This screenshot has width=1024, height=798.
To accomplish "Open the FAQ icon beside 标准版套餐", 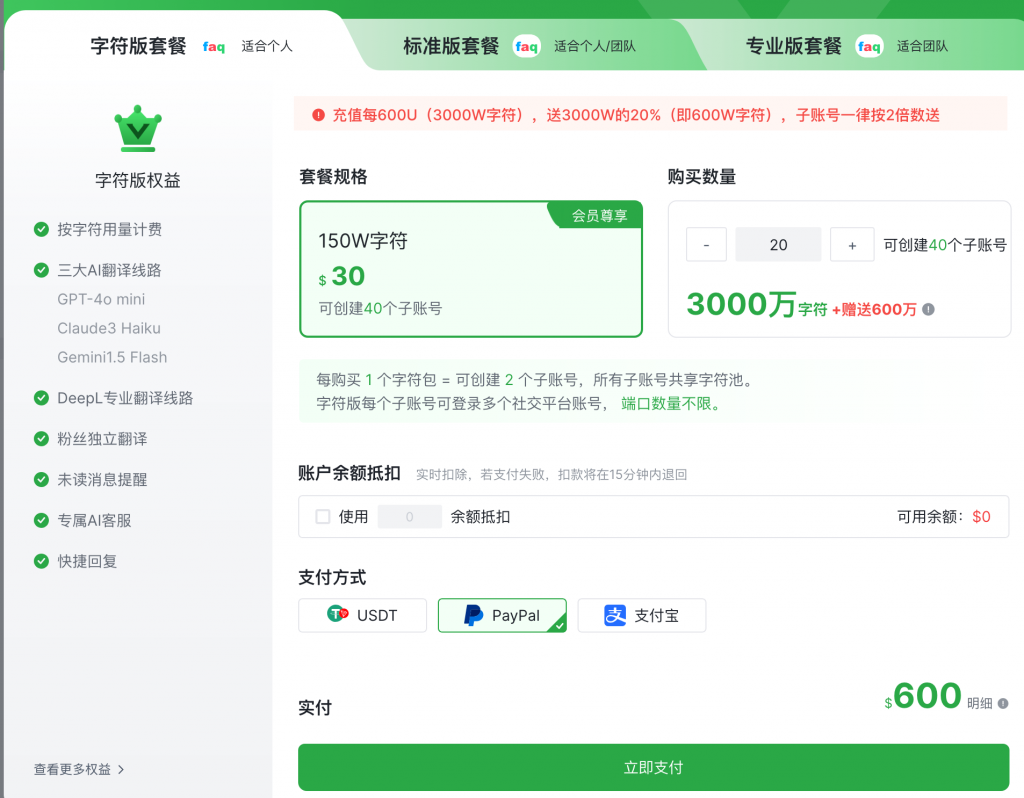I will pos(526,46).
